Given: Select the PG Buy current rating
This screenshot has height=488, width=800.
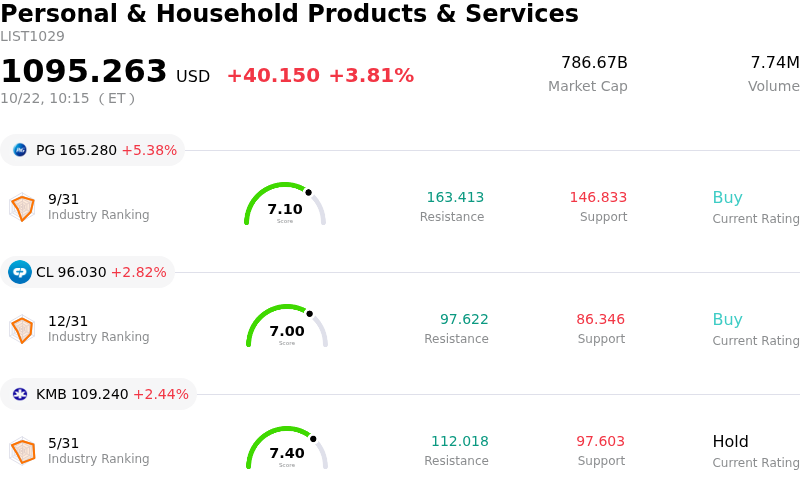Looking at the screenshot, I should pyautogui.click(x=728, y=198).
